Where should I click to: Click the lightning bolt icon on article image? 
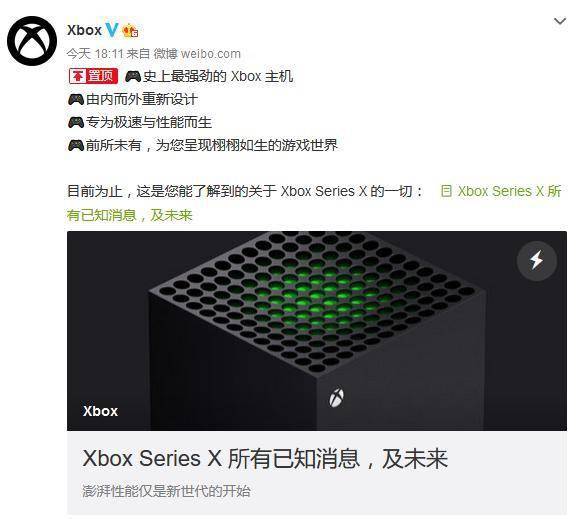coord(537,260)
